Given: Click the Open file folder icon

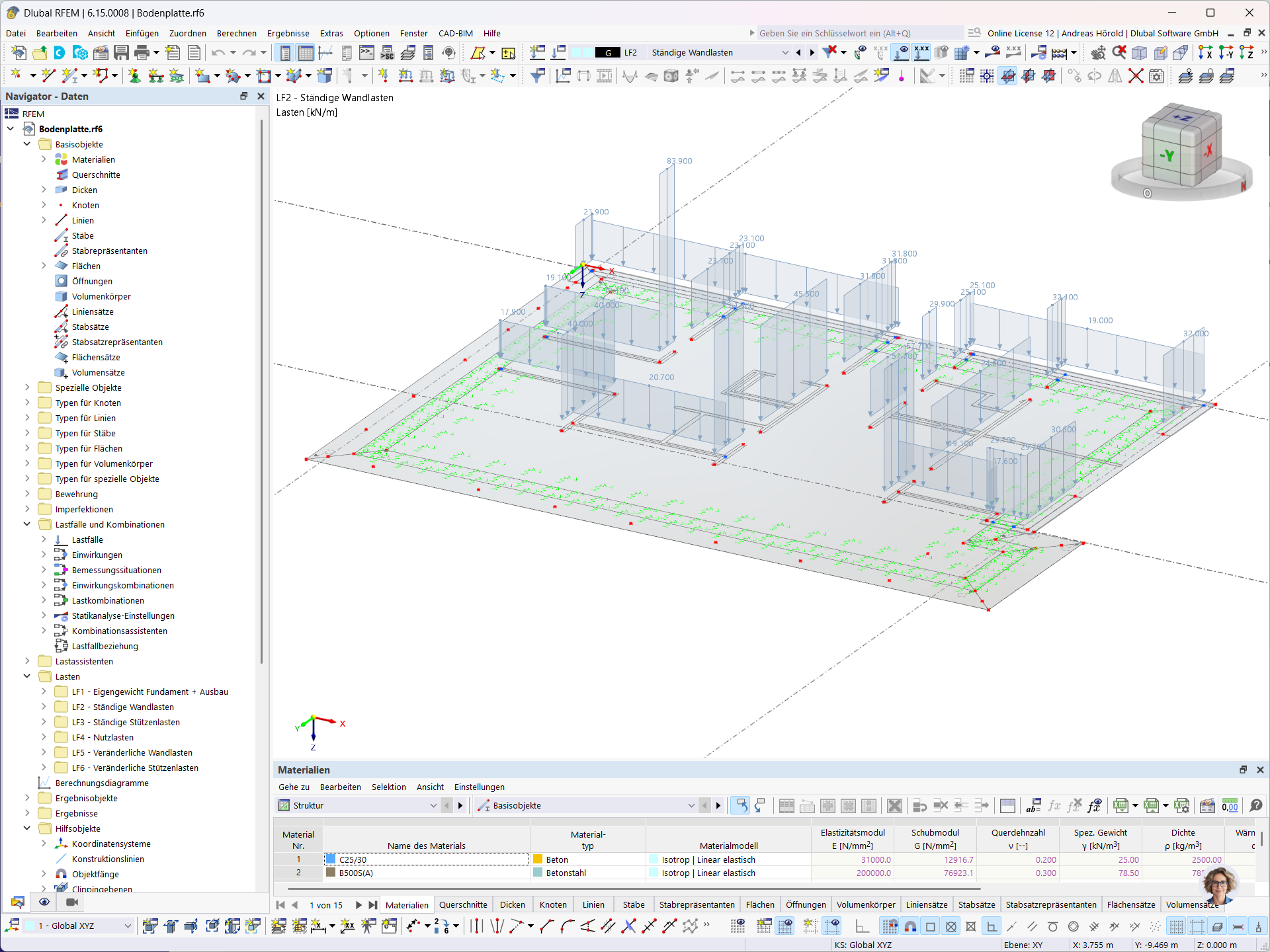Looking at the screenshot, I should (x=39, y=52).
